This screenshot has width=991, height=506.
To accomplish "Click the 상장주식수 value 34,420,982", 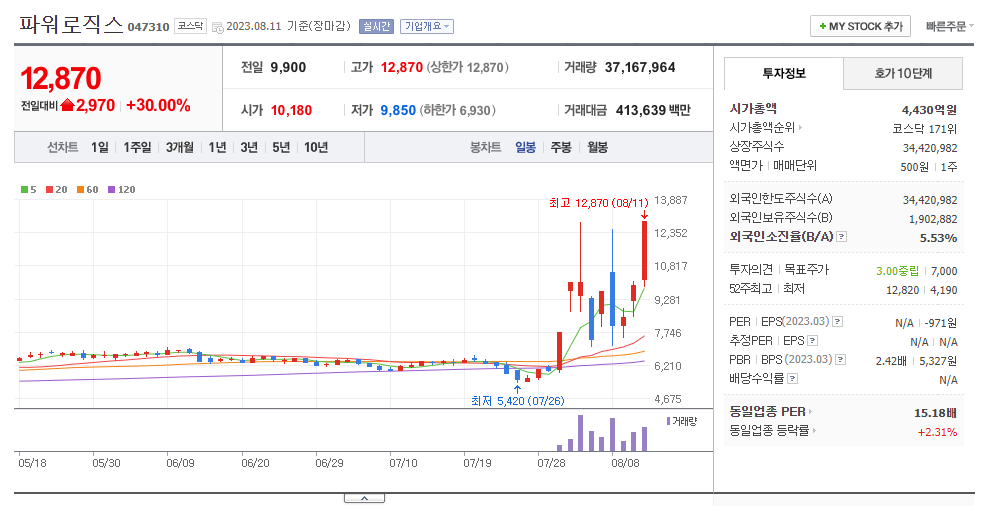I will click(930, 148).
